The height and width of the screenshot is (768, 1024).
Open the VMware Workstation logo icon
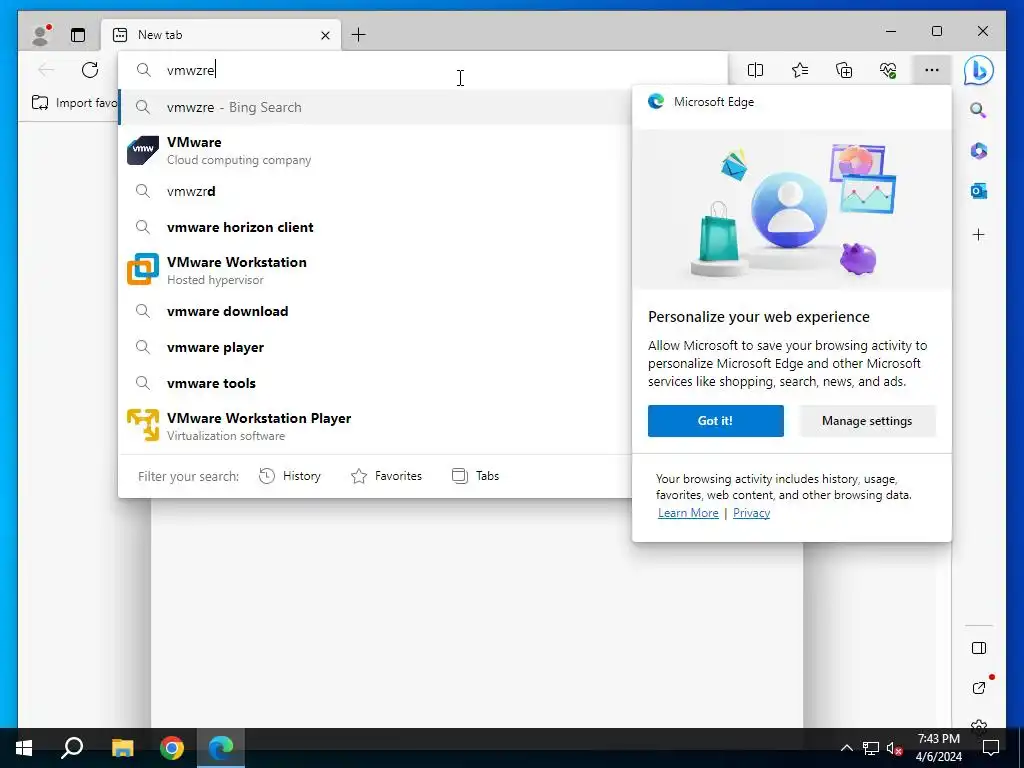pyautogui.click(x=143, y=270)
